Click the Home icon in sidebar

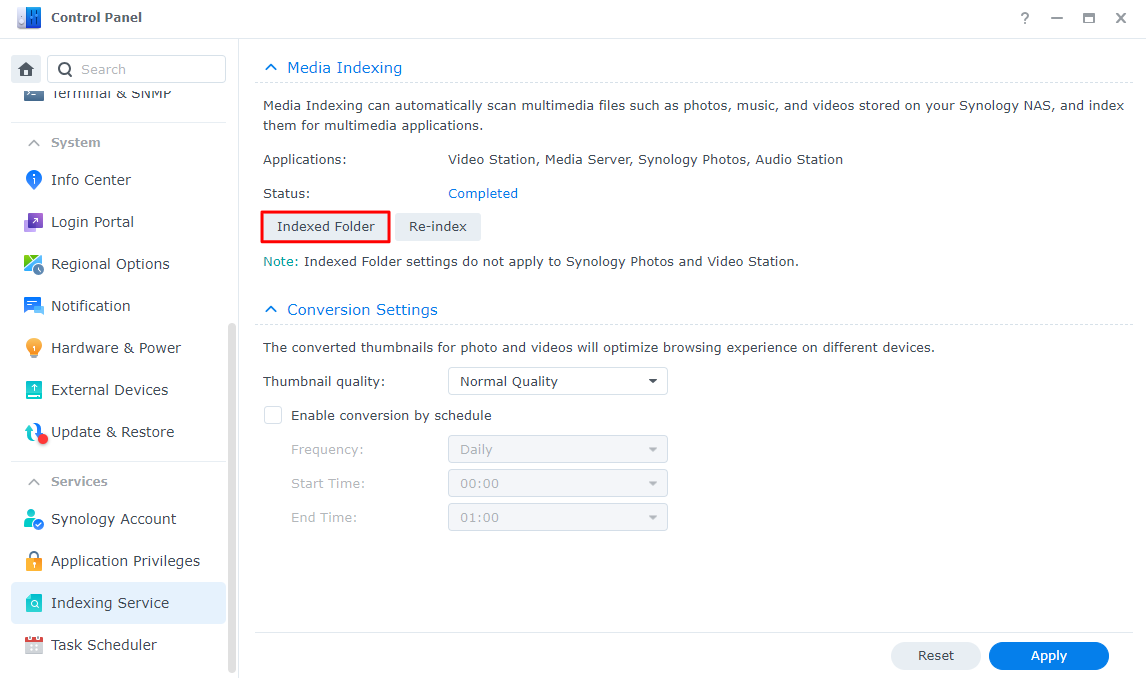[26, 69]
